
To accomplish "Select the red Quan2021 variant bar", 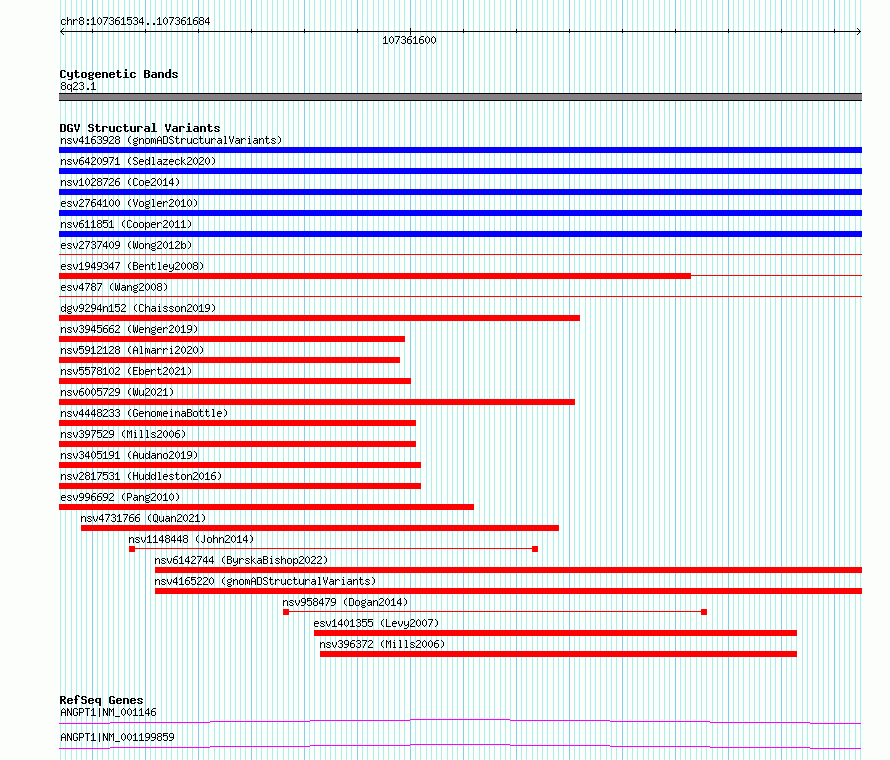I will tap(320, 528).
